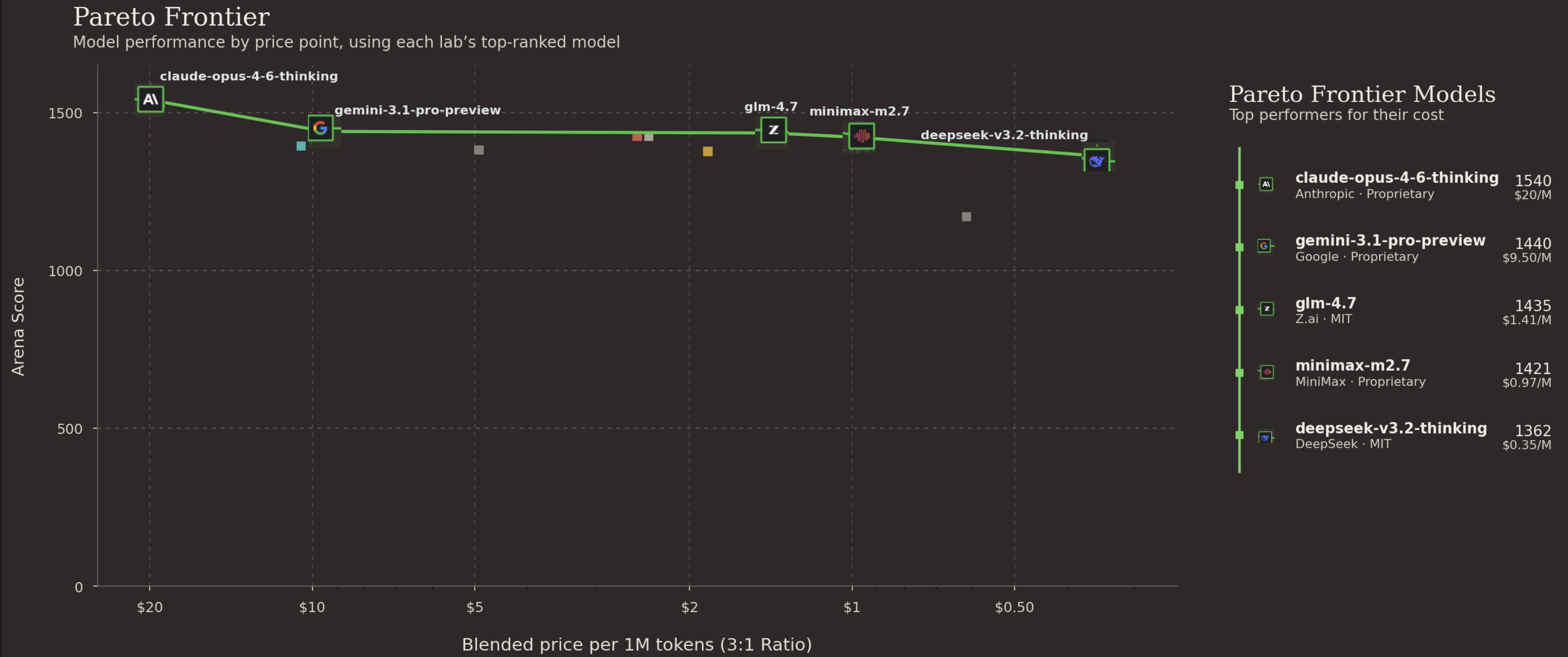Select the DeepSeek whale marker on the chart
The image size is (1568, 657).
(1096, 162)
